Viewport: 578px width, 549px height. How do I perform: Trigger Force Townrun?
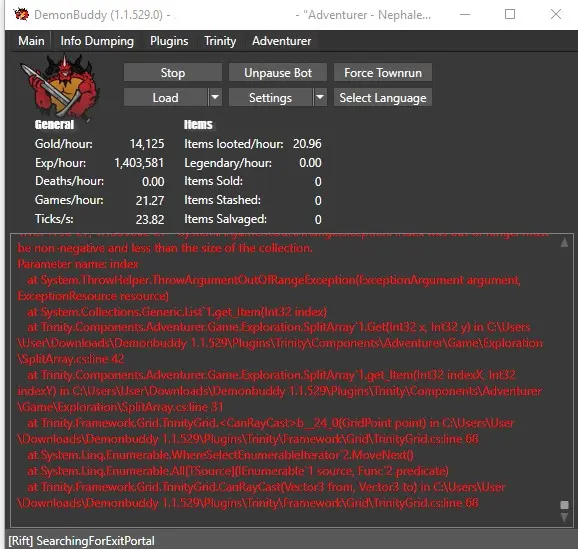coord(383,72)
